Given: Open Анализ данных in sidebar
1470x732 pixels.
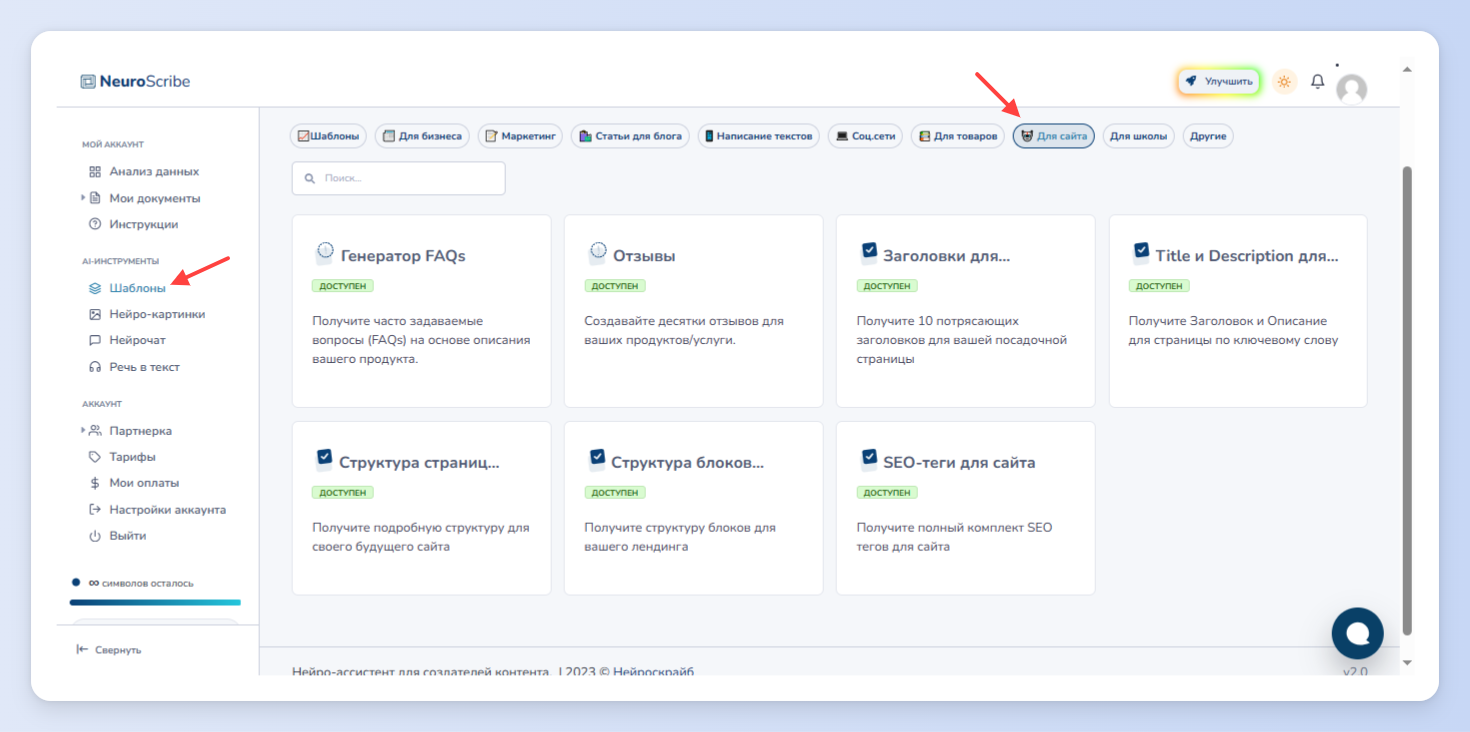Looking at the screenshot, I should (154, 172).
